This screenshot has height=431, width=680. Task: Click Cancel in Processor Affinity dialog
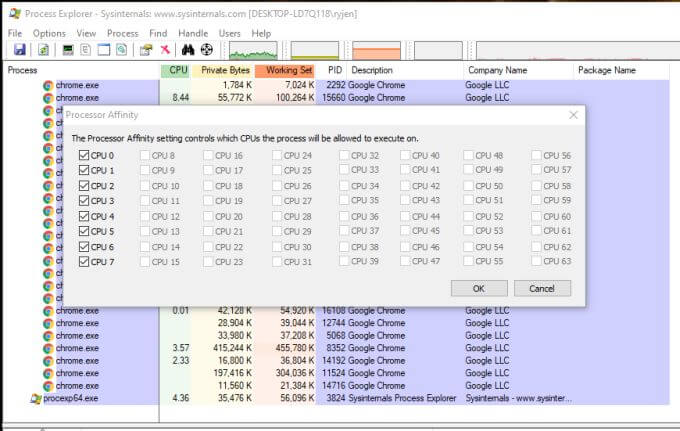click(542, 288)
